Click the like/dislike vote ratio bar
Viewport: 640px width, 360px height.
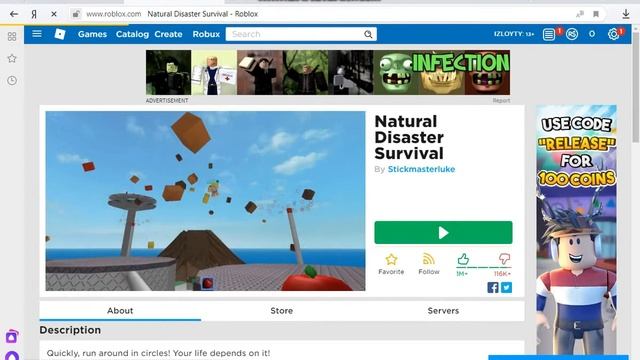[484, 267]
